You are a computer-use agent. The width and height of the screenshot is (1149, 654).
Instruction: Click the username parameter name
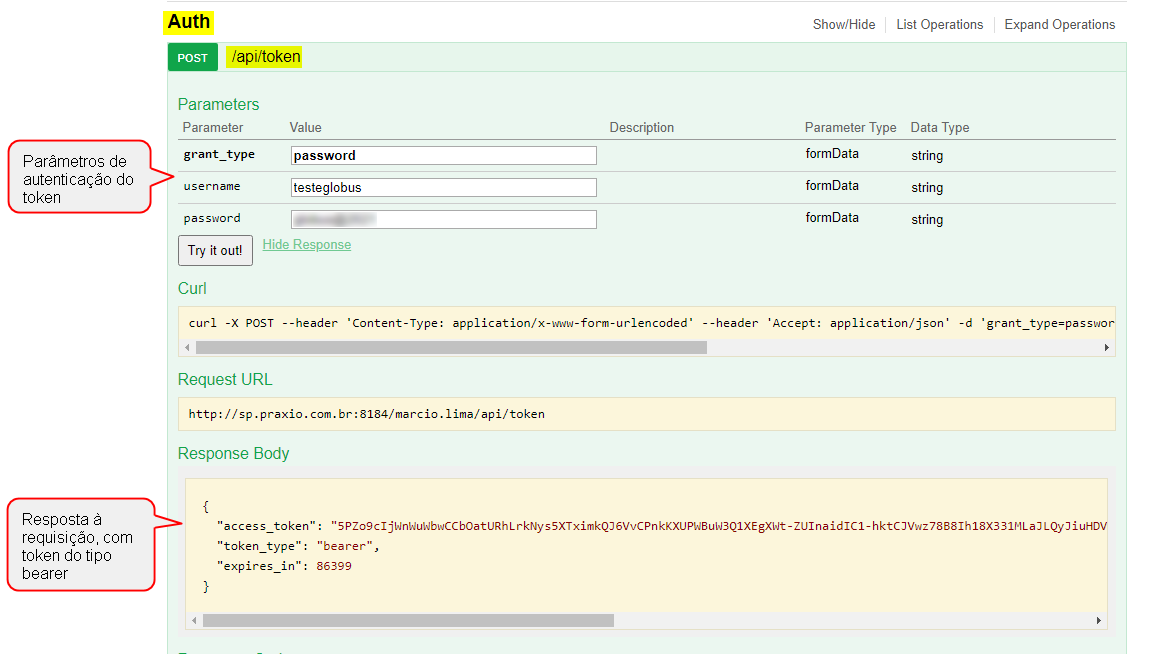click(212, 186)
